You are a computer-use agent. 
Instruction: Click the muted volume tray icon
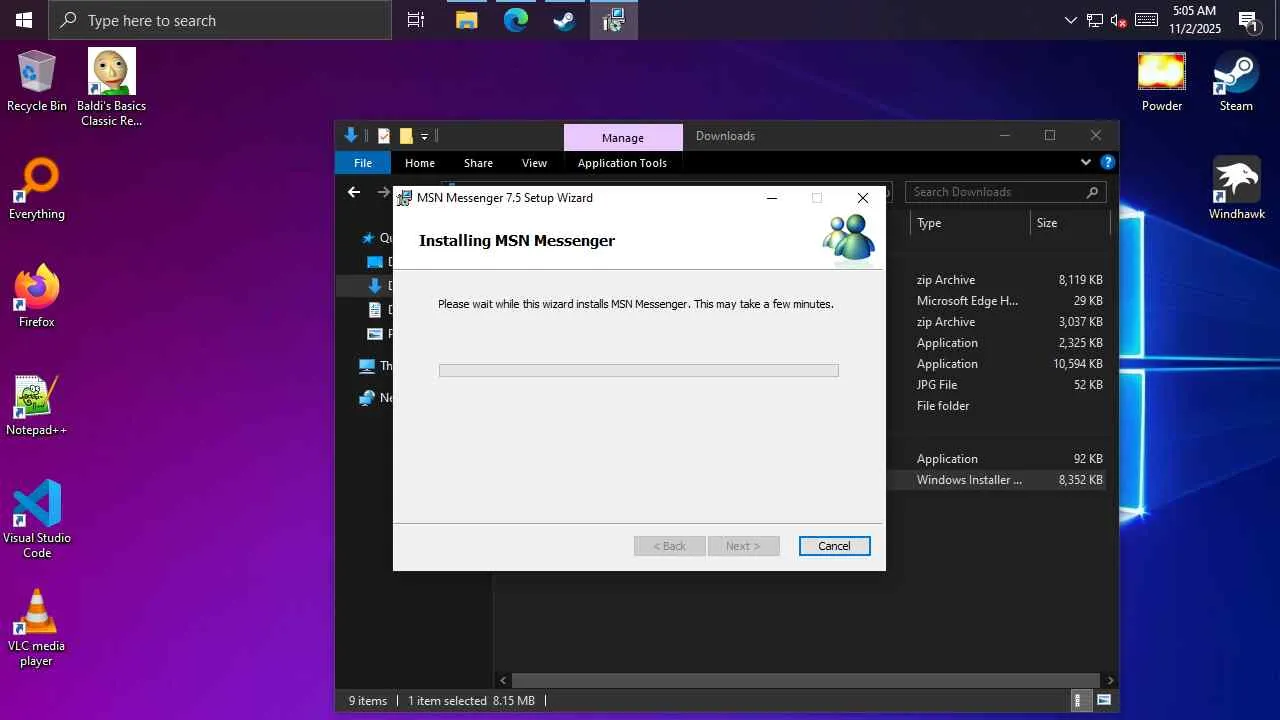(x=1119, y=20)
